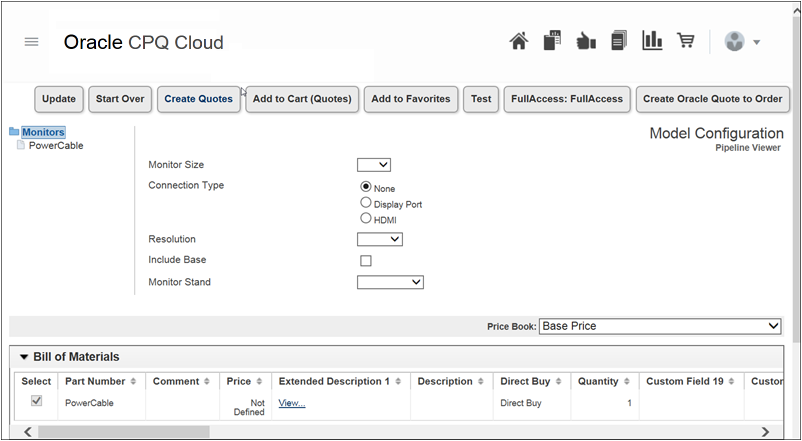
Task: Open the hamburger navigation menu
Action: tap(31, 42)
